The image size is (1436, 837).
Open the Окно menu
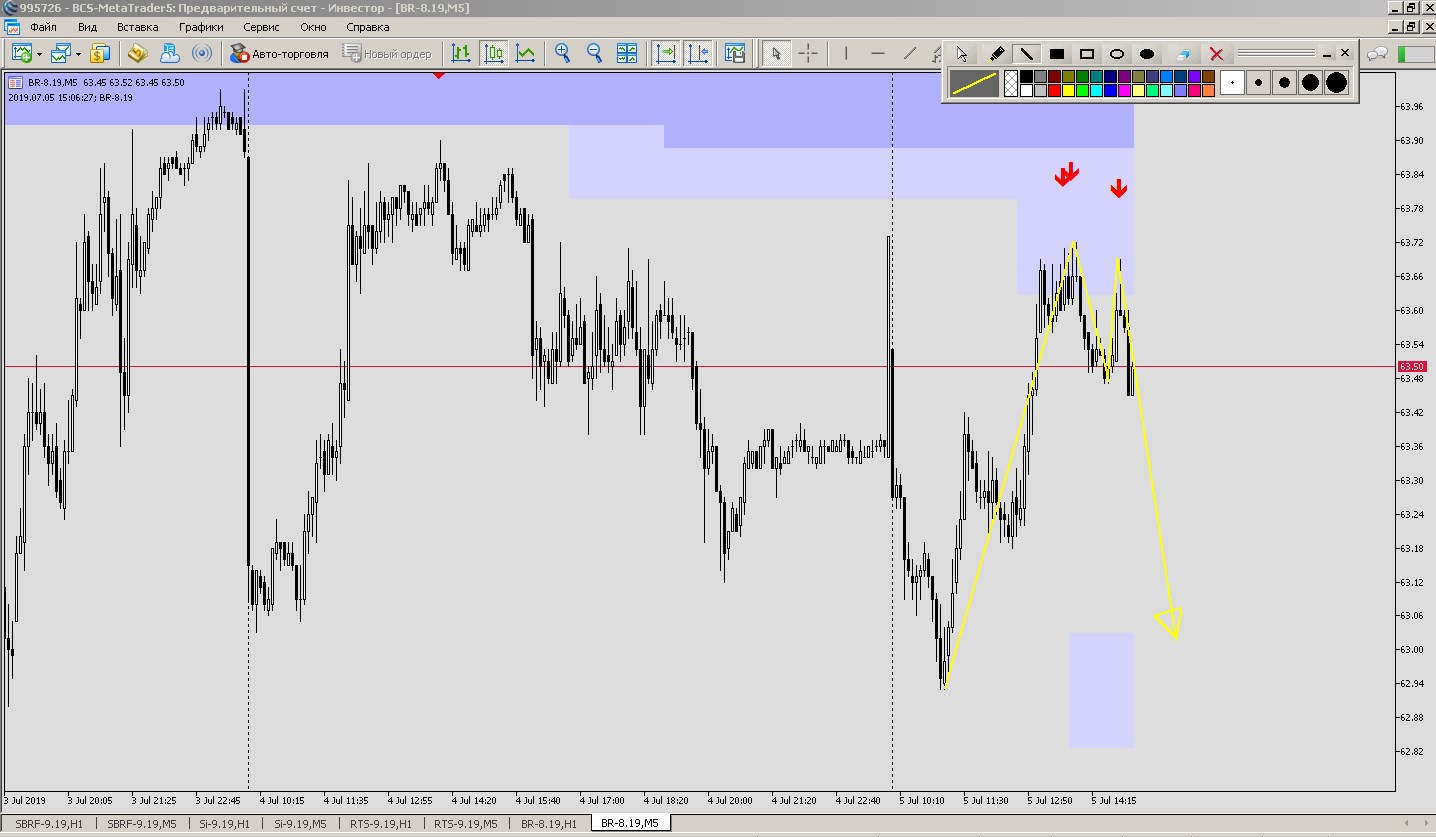(313, 27)
